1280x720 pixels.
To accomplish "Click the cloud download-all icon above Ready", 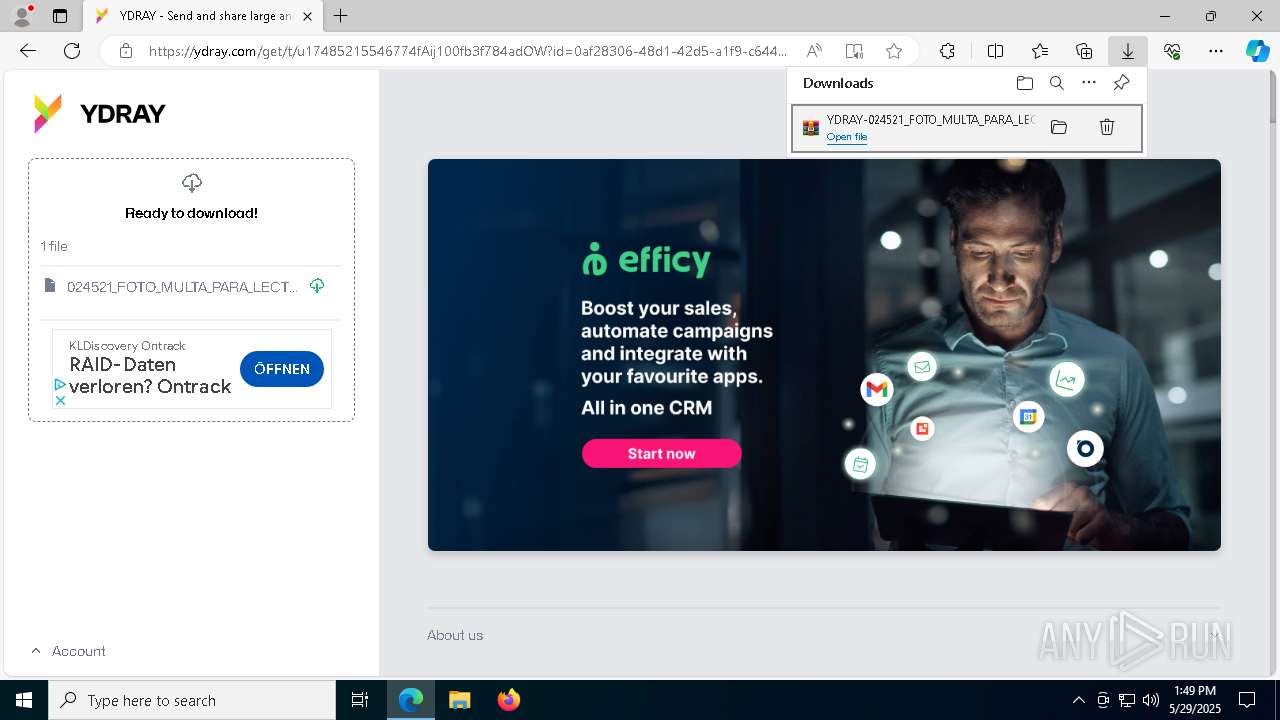I will [x=192, y=182].
